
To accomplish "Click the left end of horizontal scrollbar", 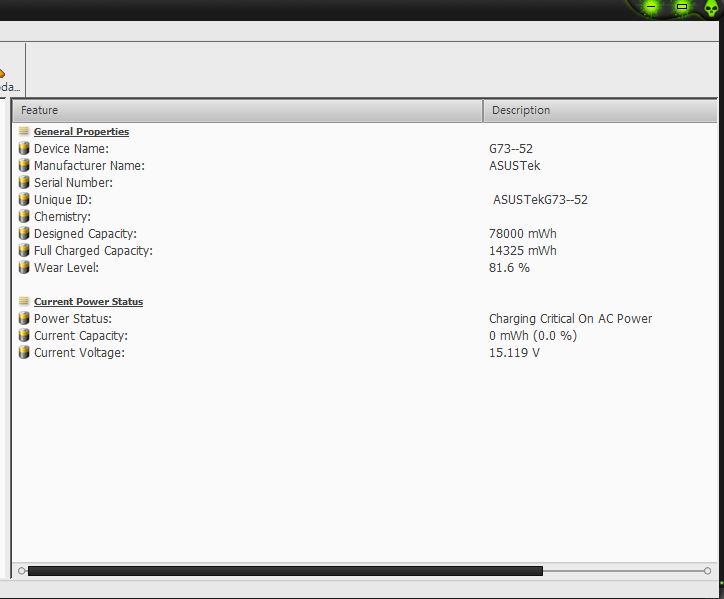I will [21, 571].
